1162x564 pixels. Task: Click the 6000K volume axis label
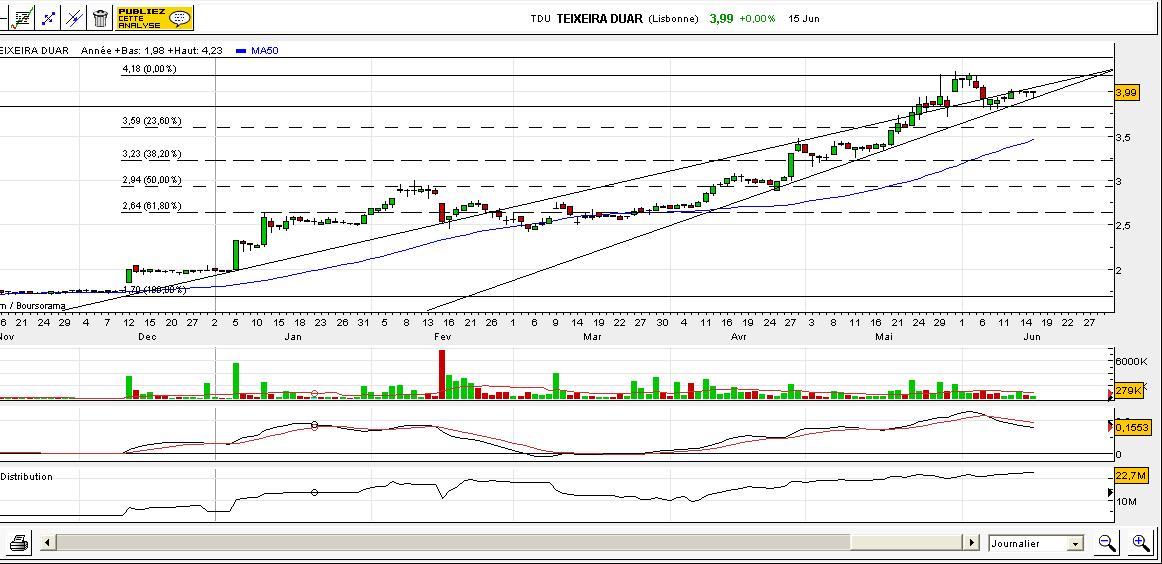point(1131,361)
